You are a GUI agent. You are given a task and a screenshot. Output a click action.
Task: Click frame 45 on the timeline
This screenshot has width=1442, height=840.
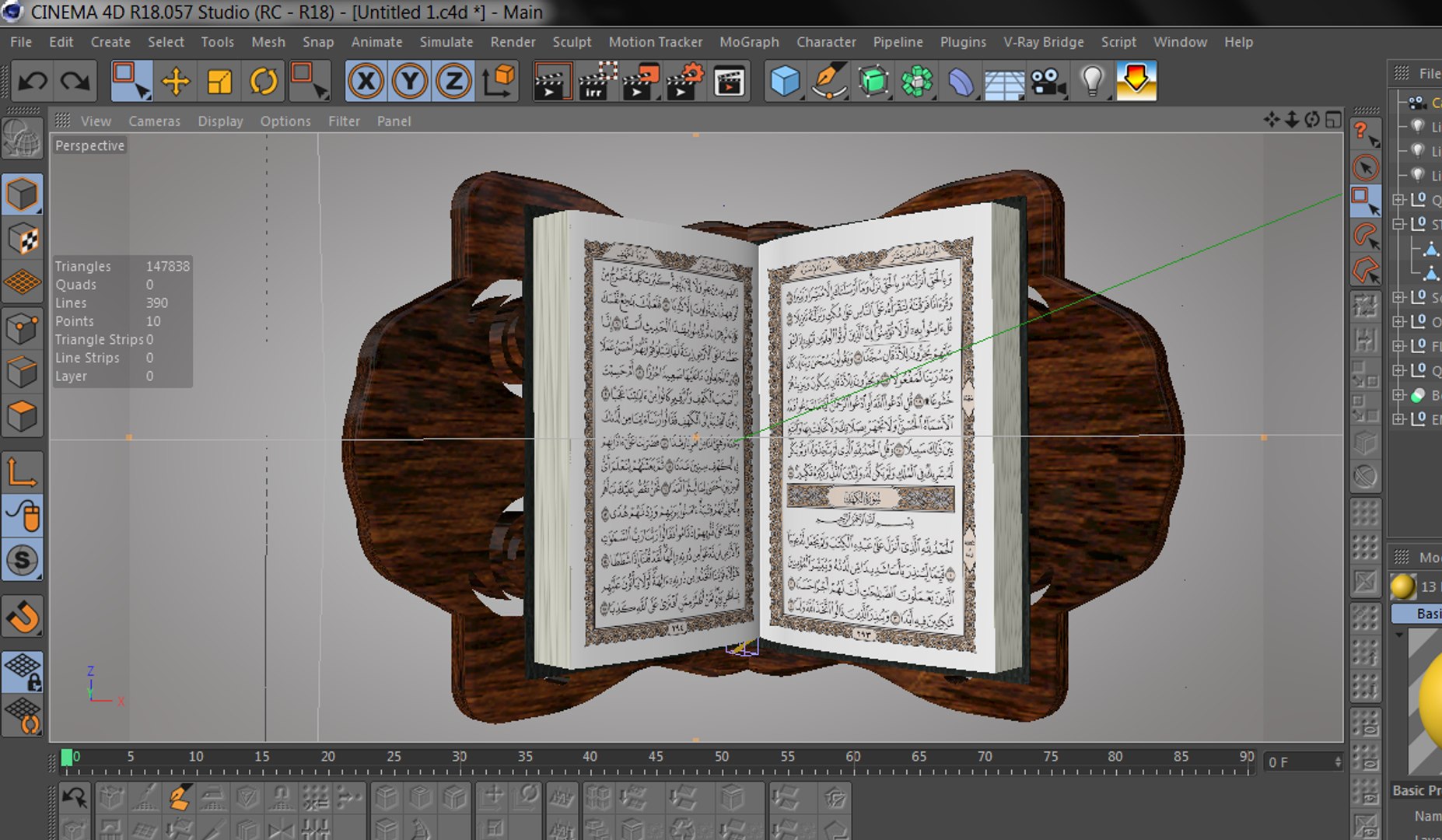pyautogui.click(x=656, y=758)
